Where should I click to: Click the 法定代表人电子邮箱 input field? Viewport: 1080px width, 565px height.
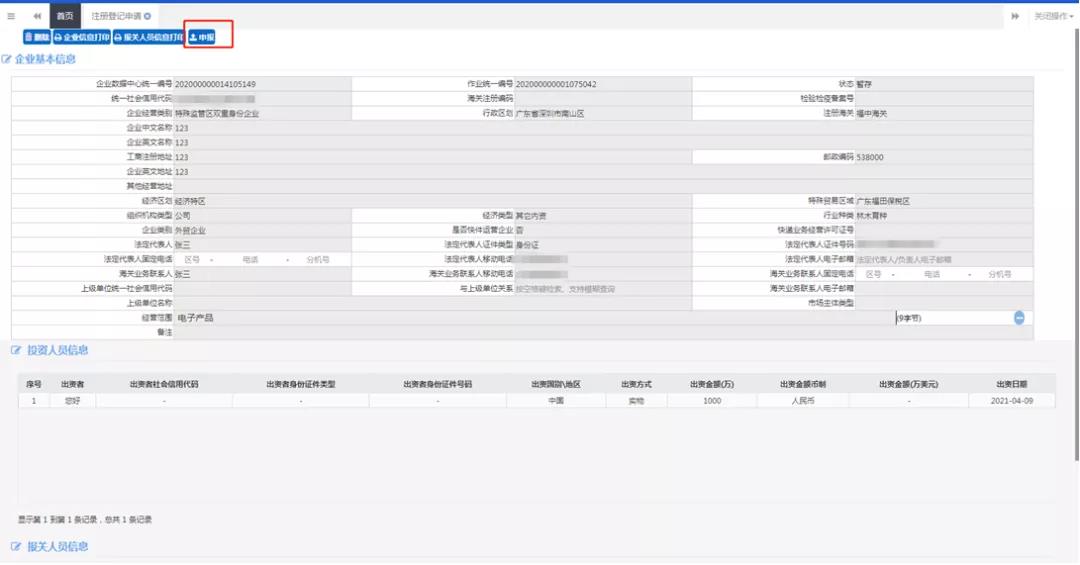tap(943, 260)
